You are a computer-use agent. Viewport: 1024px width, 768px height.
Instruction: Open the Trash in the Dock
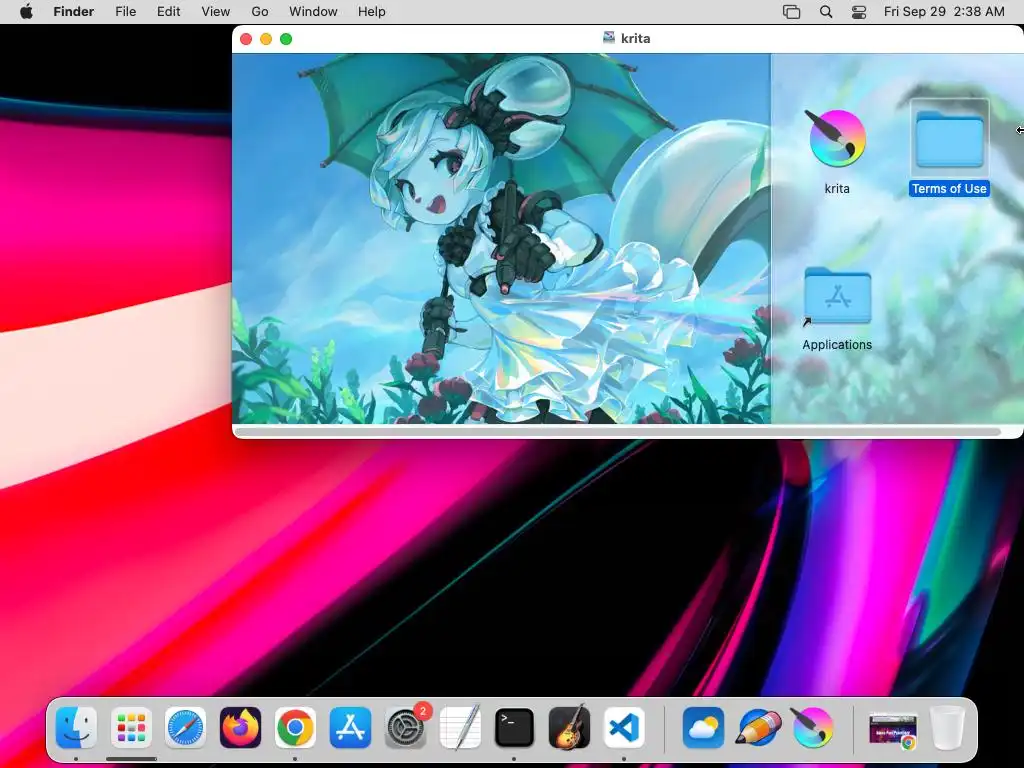[x=947, y=727]
